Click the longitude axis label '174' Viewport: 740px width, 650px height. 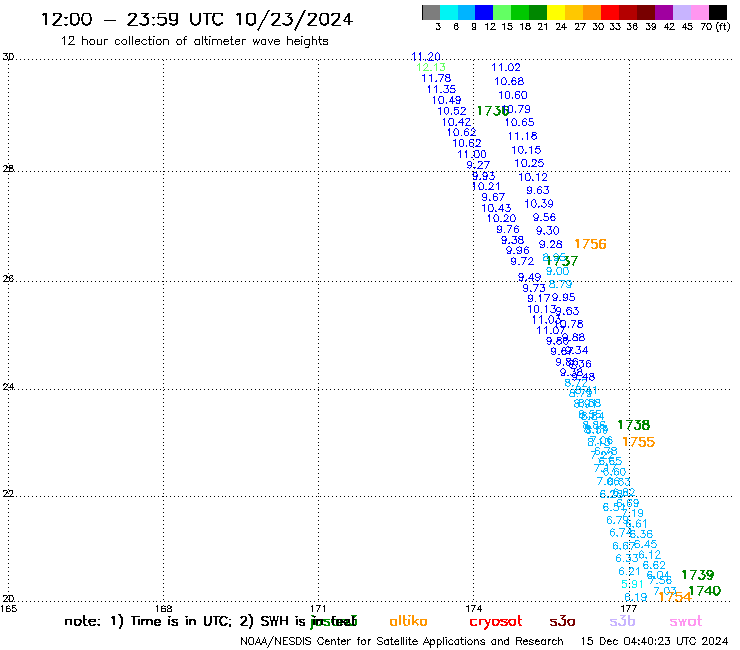(x=473, y=608)
